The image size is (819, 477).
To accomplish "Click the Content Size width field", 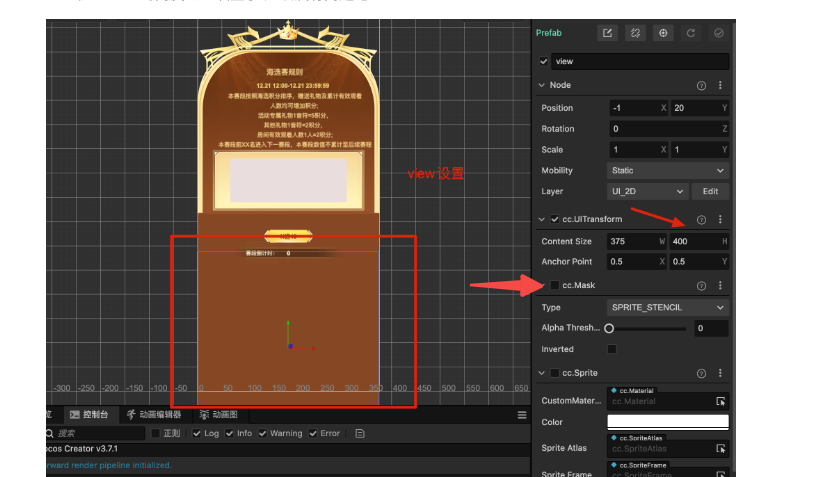I will point(637,241).
